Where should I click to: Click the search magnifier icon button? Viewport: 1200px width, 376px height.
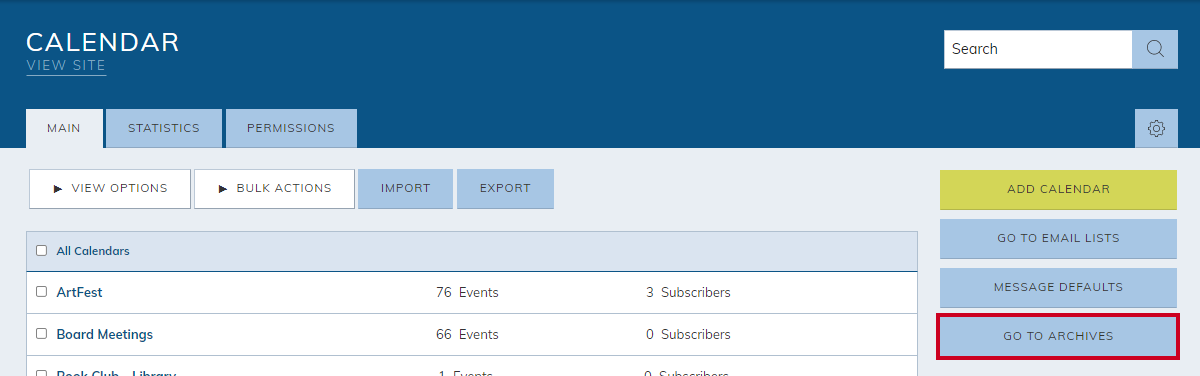coord(1155,49)
